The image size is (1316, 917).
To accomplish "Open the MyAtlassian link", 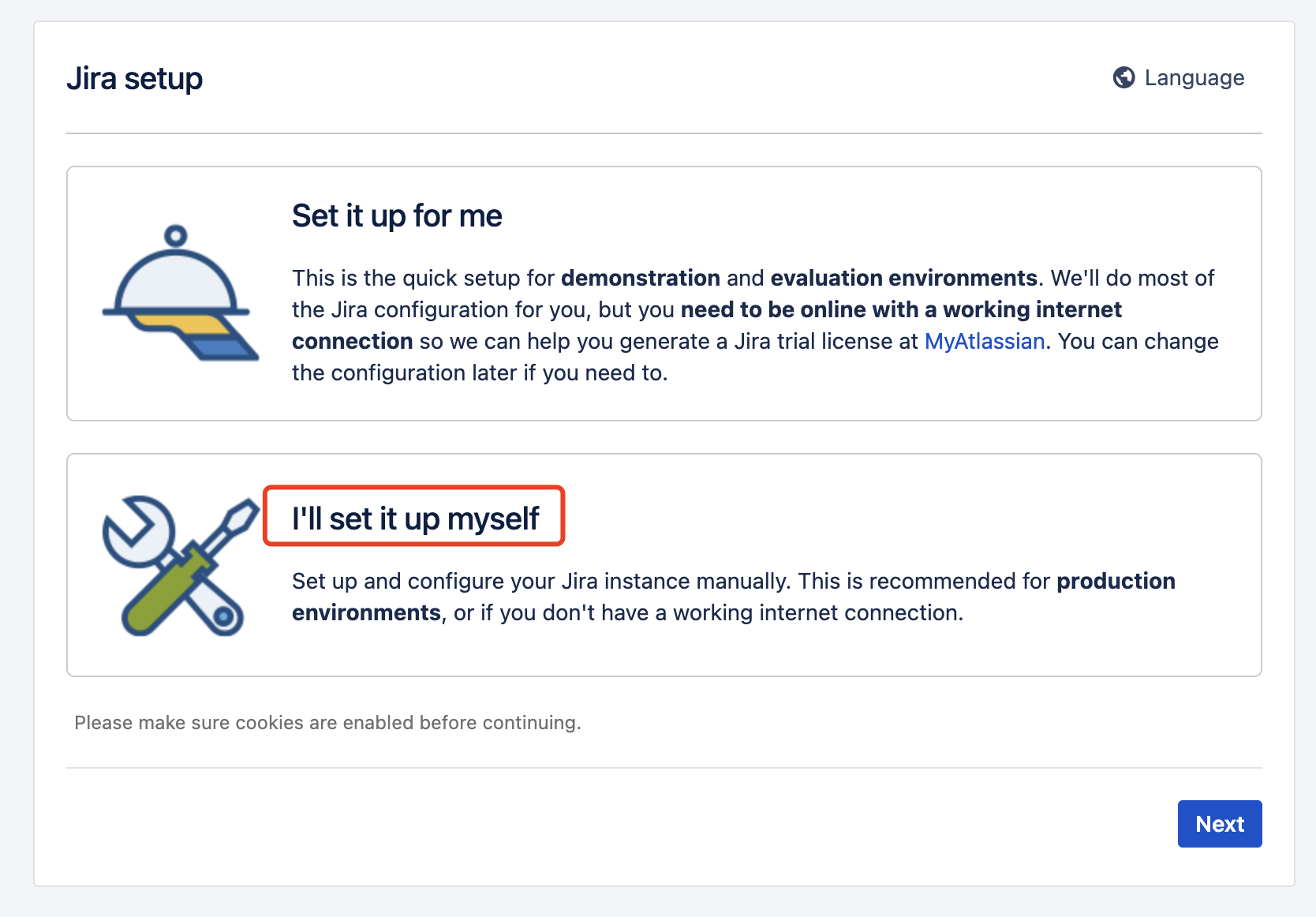I will click(984, 341).
